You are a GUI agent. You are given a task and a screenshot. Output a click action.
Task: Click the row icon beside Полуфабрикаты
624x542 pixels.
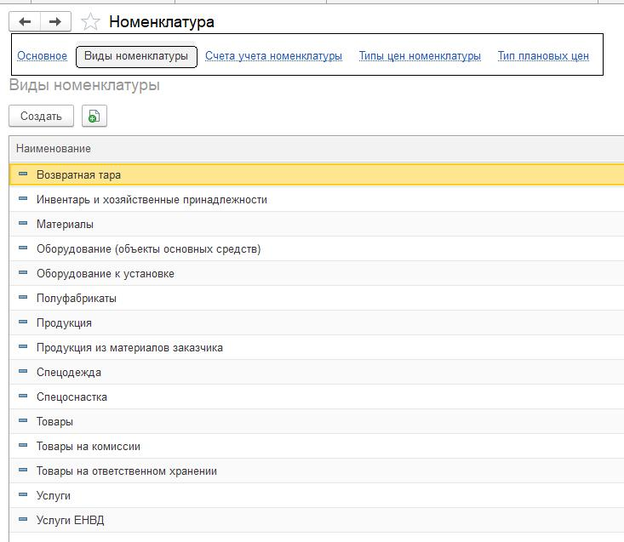click(23, 298)
